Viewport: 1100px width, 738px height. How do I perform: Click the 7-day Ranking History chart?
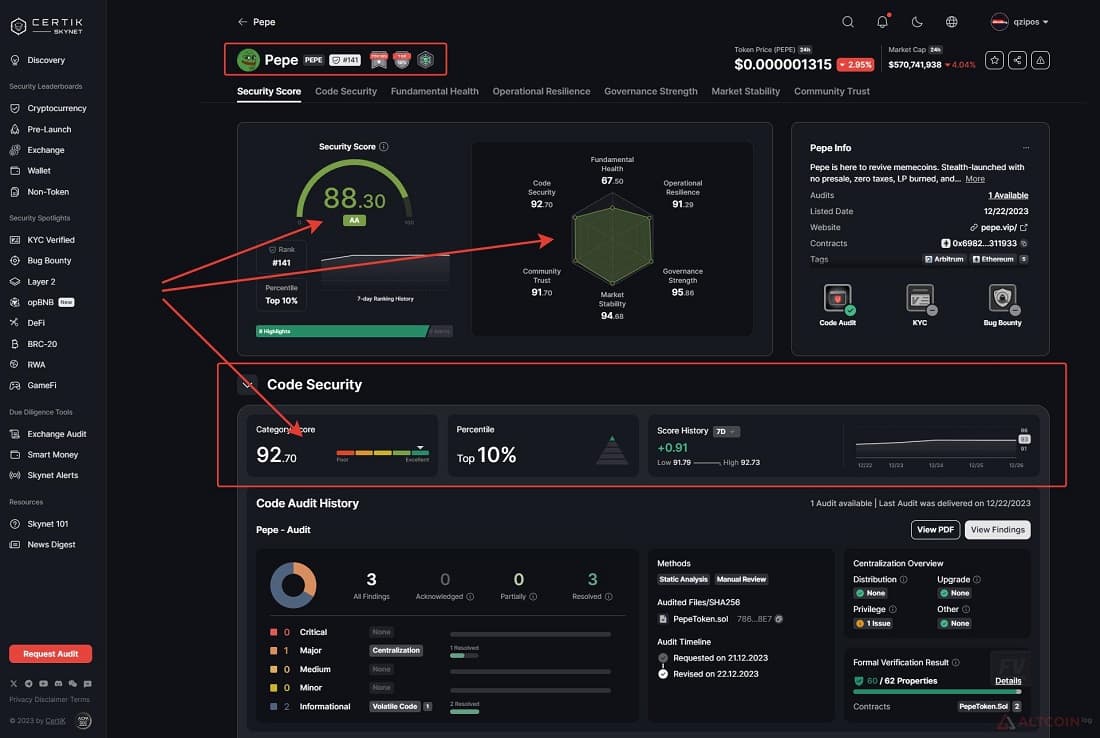pyautogui.click(x=385, y=272)
